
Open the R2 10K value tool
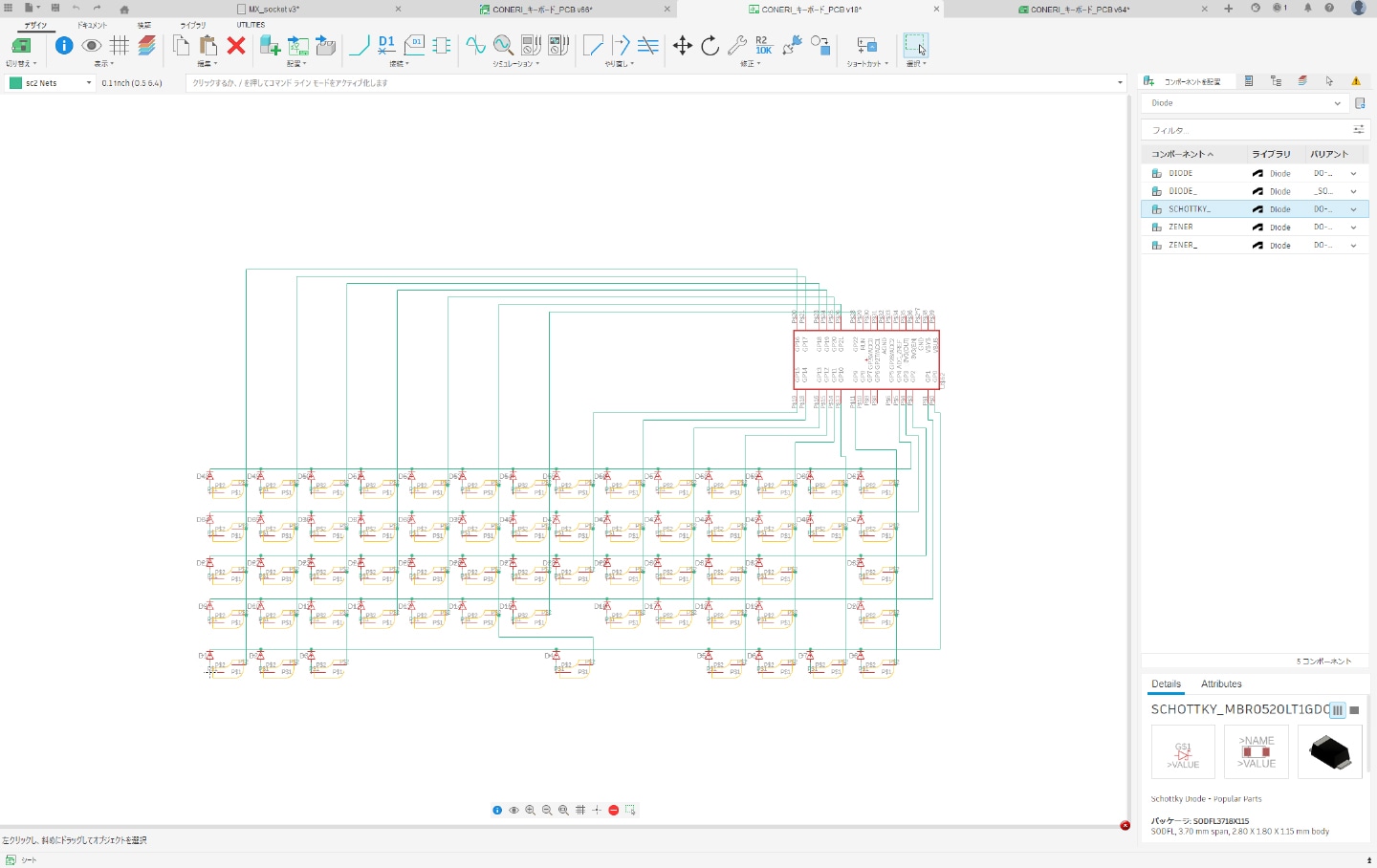pyautogui.click(x=763, y=45)
